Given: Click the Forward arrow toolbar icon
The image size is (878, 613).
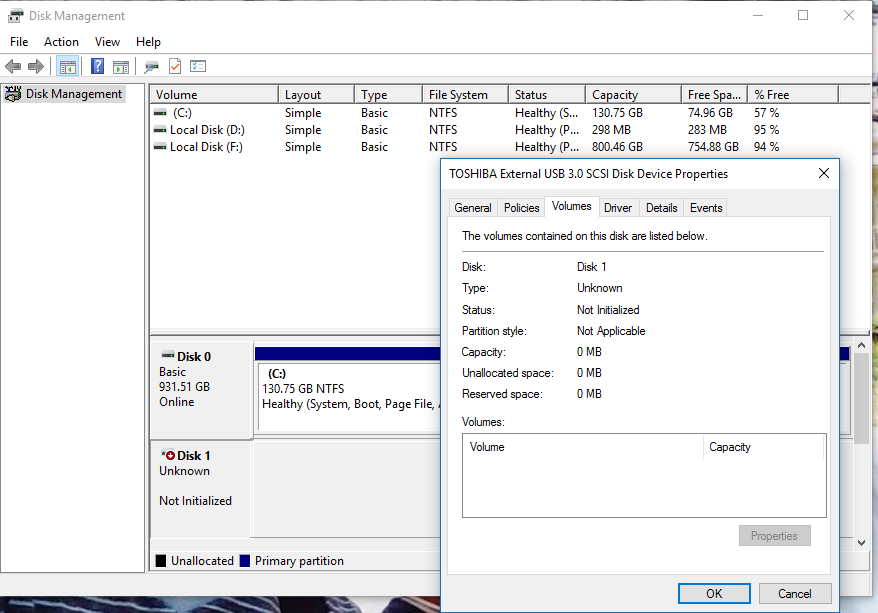Looking at the screenshot, I should (x=36, y=67).
